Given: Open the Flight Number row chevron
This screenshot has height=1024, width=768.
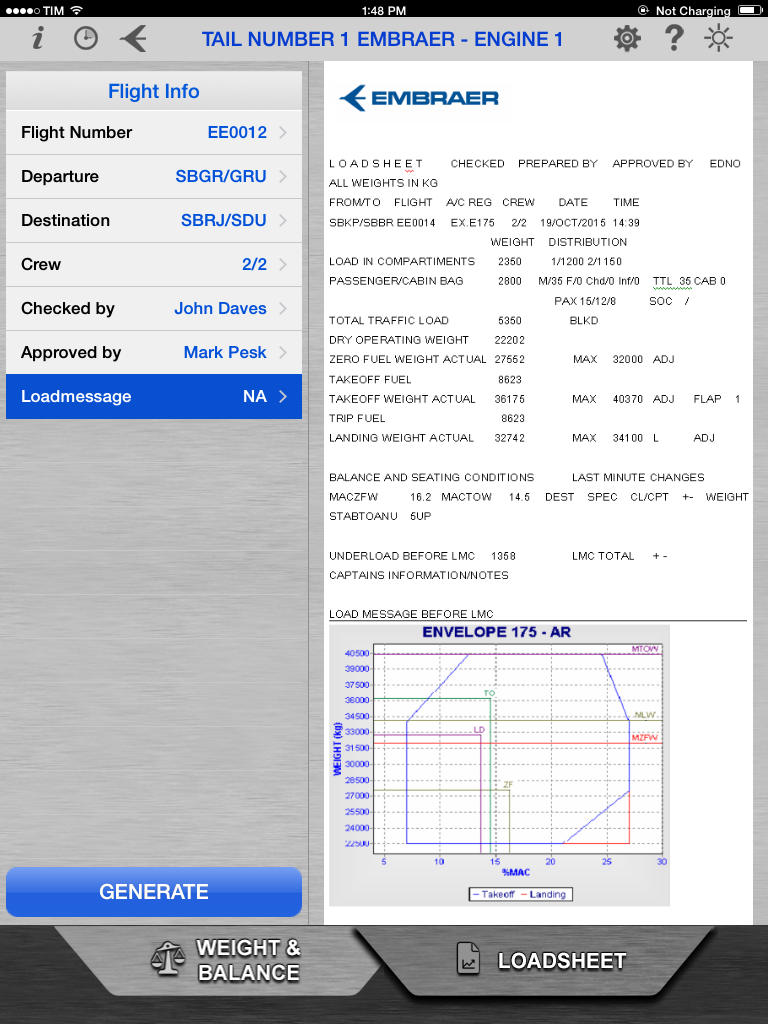Looking at the screenshot, I should [283, 133].
